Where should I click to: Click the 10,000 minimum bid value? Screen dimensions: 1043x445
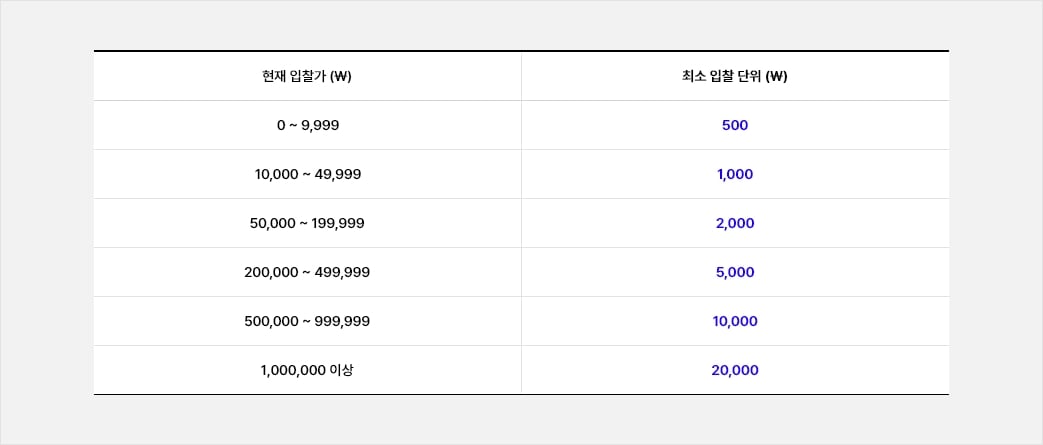tap(734, 321)
